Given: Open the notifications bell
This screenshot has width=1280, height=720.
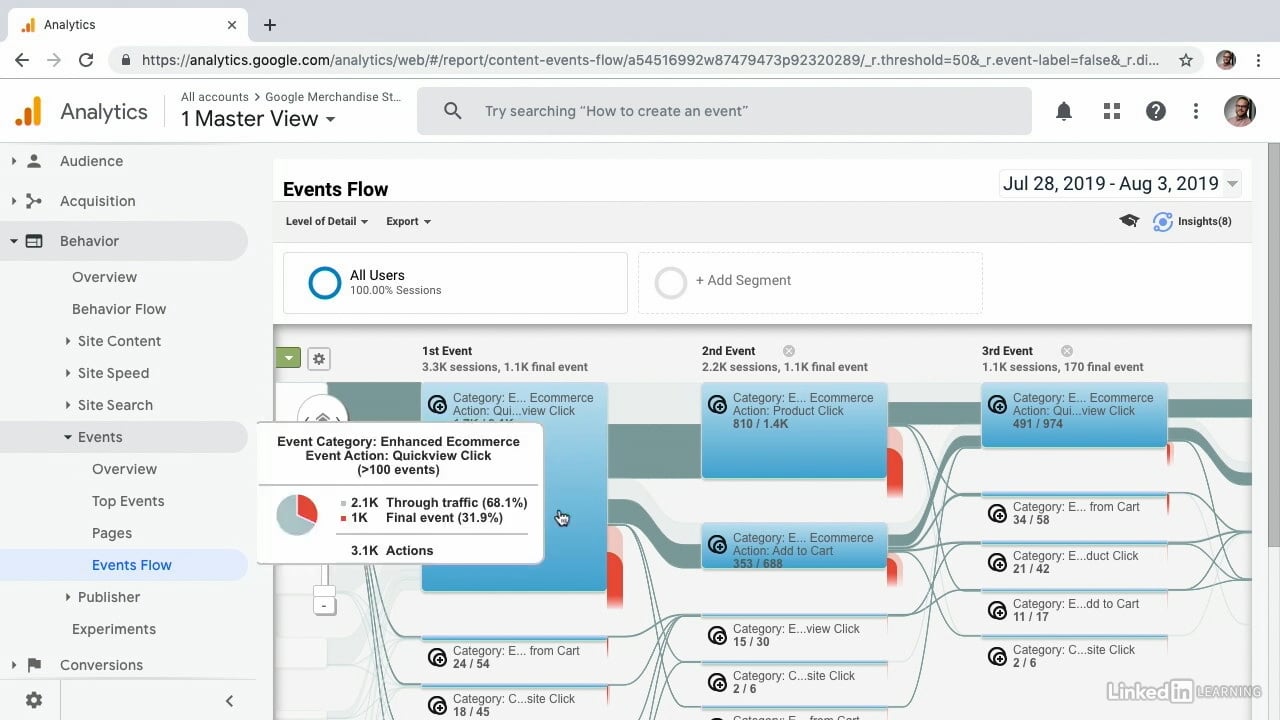Looking at the screenshot, I should pyautogui.click(x=1064, y=111).
